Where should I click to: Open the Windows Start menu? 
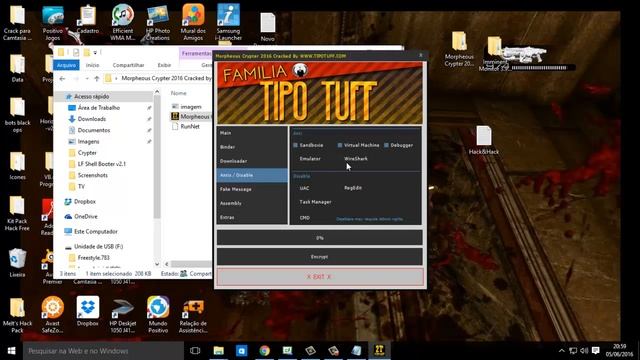coord(11,351)
